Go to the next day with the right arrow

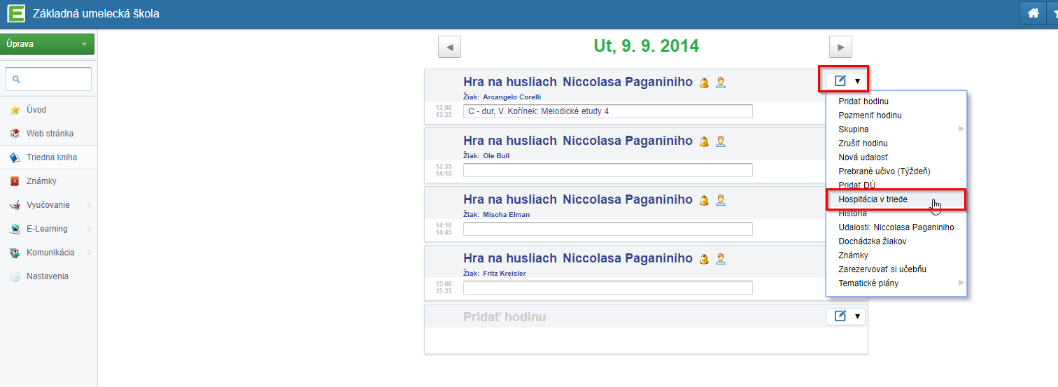coord(840,47)
